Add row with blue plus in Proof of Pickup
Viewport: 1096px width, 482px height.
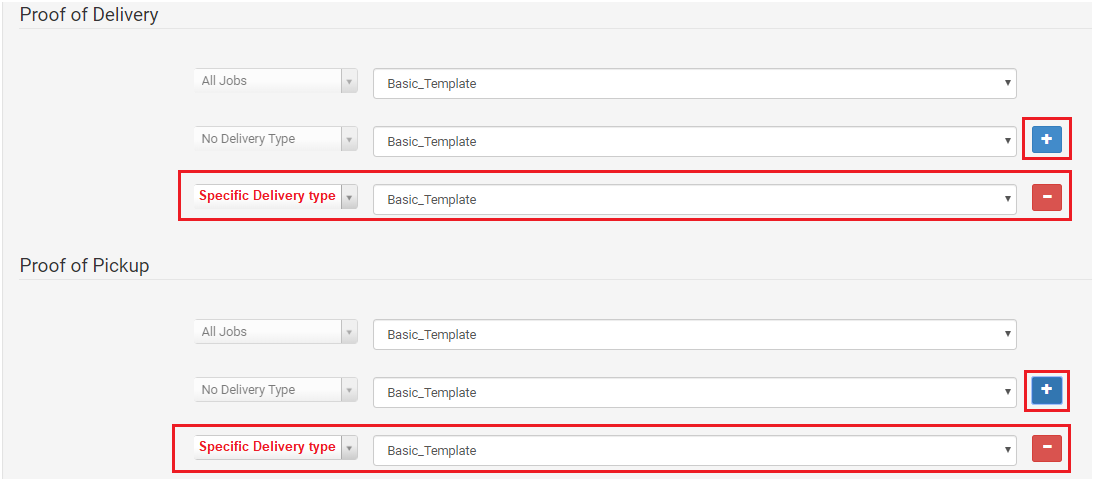point(1046,390)
